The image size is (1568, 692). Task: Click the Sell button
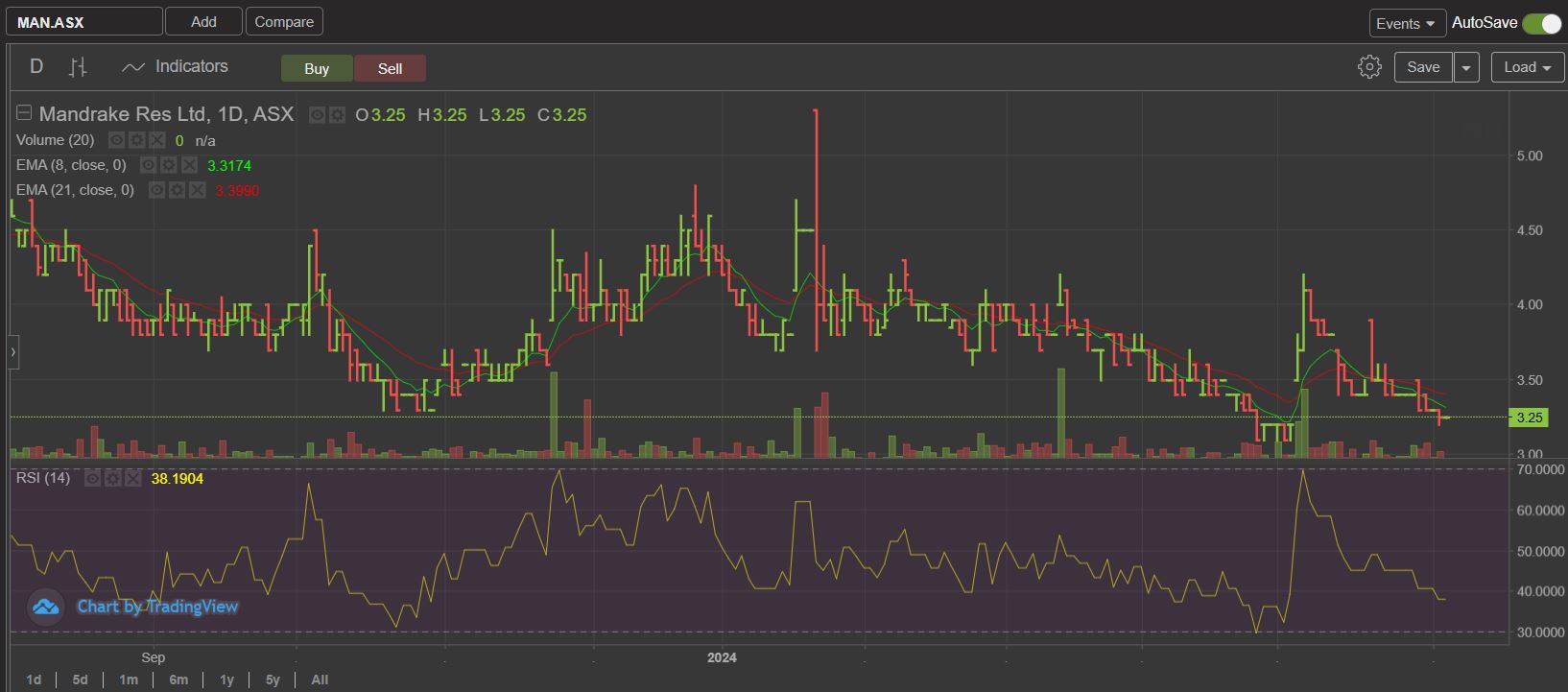click(x=390, y=68)
